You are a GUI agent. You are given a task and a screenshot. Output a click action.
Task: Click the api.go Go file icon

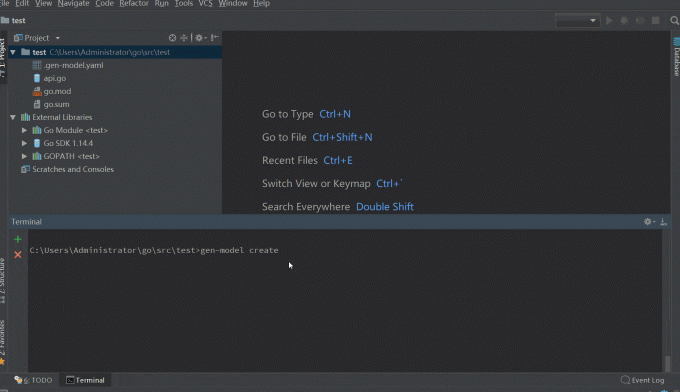pyautogui.click(x=37, y=78)
